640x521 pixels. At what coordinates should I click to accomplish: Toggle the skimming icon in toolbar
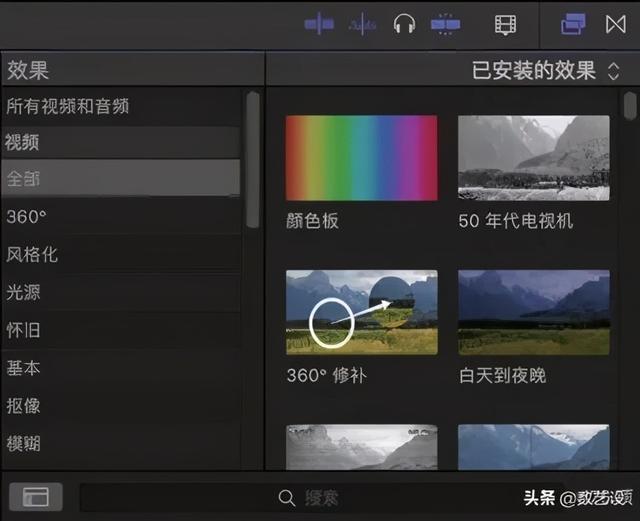pyautogui.click(x=319, y=24)
